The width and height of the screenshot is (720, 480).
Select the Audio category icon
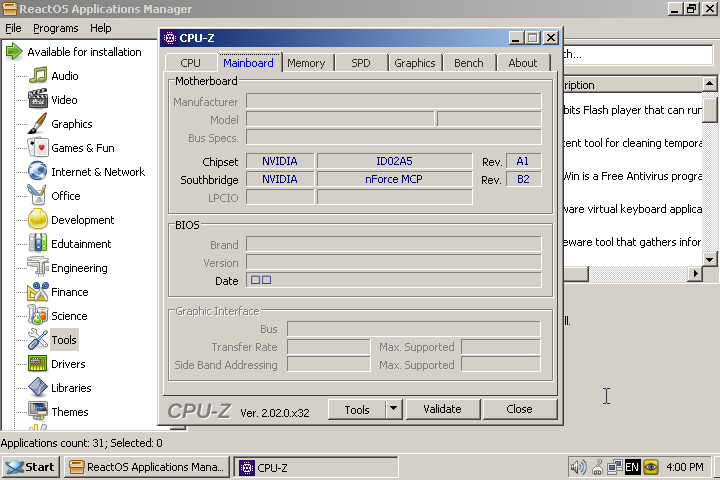point(38,75)
